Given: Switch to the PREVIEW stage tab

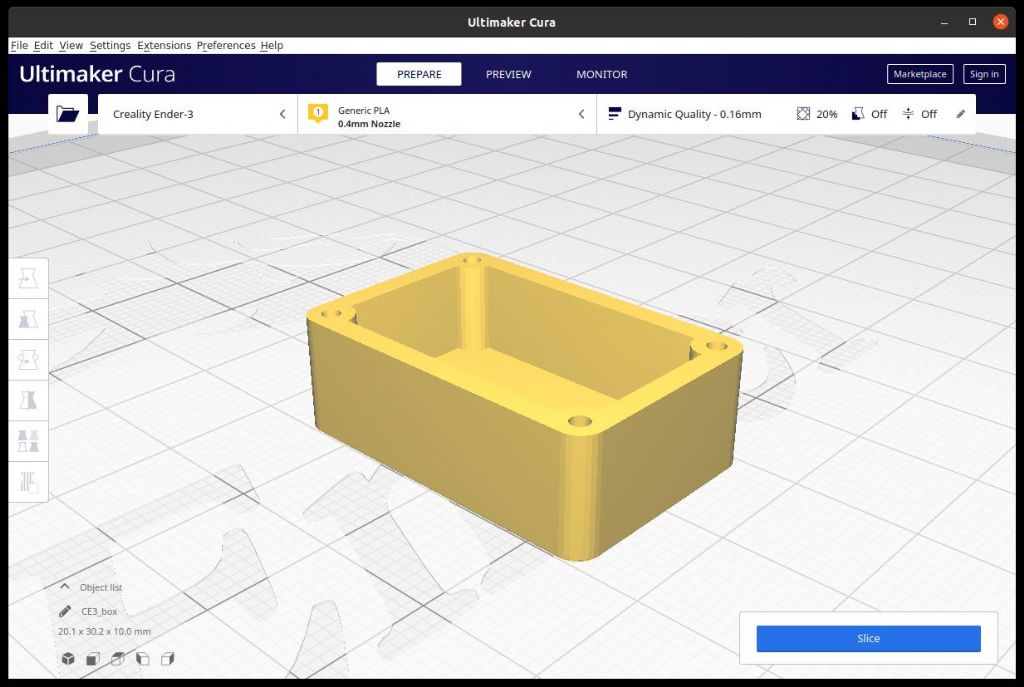Looking at the screenshot, I should click(x=508, y=74).
